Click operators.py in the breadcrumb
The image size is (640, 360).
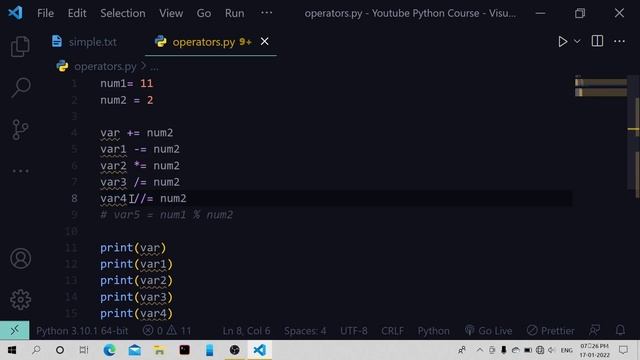pos(105,66)
